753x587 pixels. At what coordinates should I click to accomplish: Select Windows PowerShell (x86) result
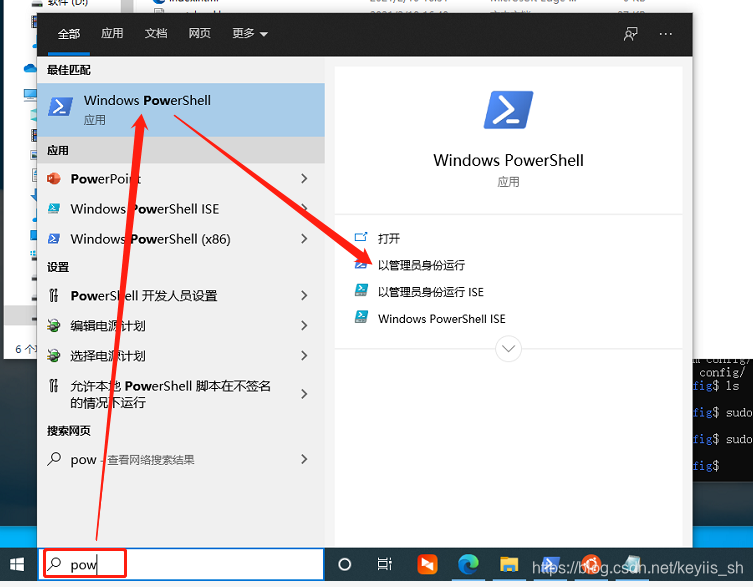tap(181, 239)
